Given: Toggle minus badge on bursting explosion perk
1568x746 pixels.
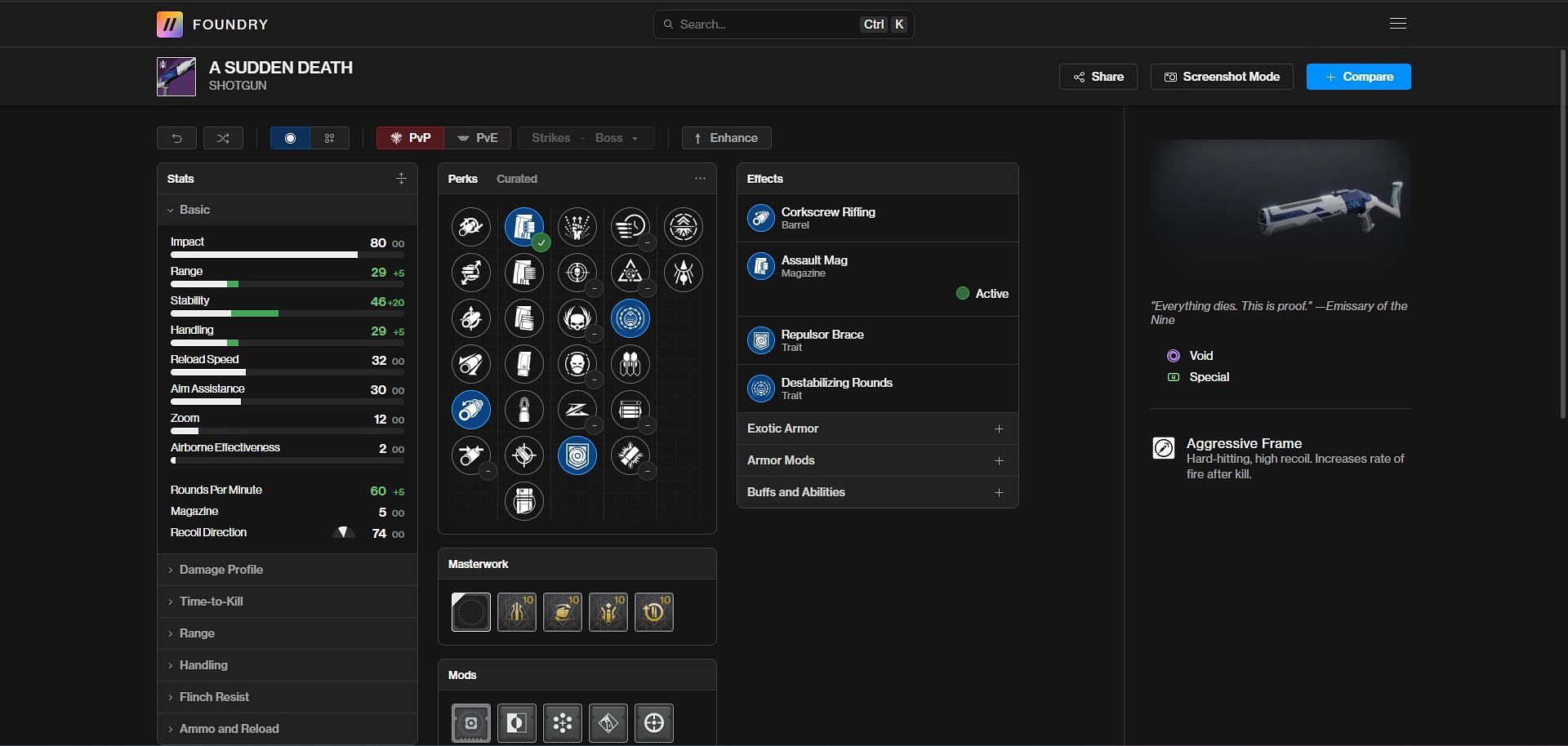Looking at the screenshot, I should point(647,471).
